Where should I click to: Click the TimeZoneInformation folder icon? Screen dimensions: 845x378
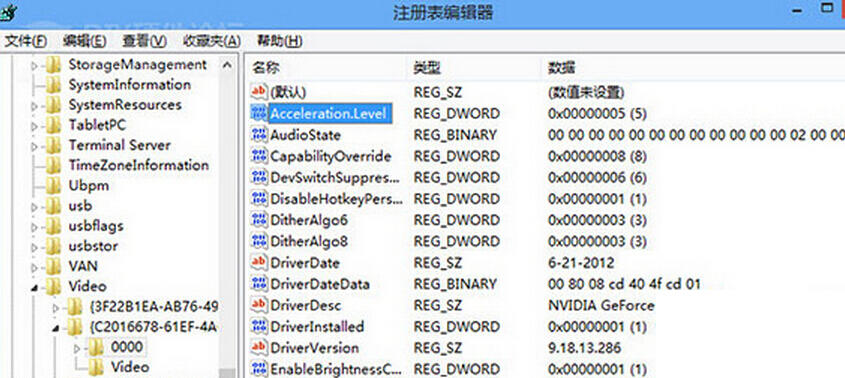(x=53, y=166)
